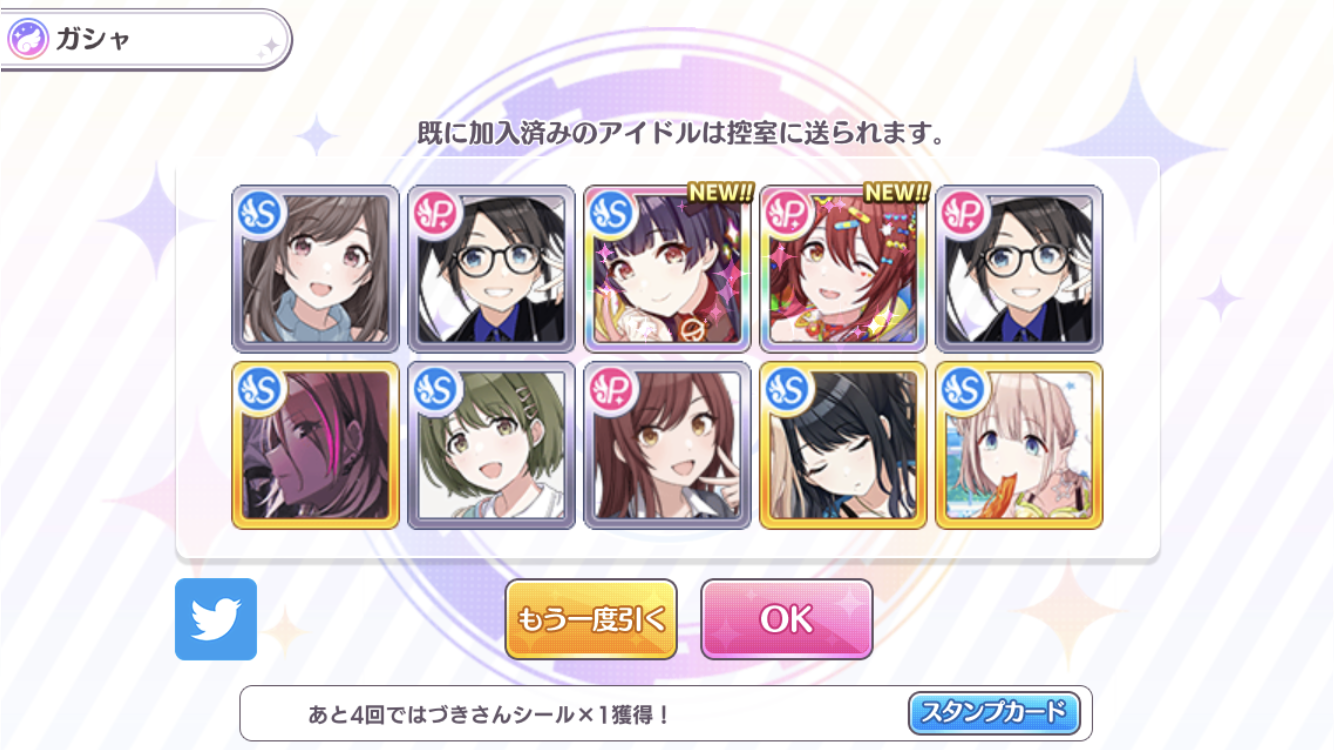1334x750 pixels.
Task: Select the auburn-haired peace-sign idol card
Action: [667, 445]
